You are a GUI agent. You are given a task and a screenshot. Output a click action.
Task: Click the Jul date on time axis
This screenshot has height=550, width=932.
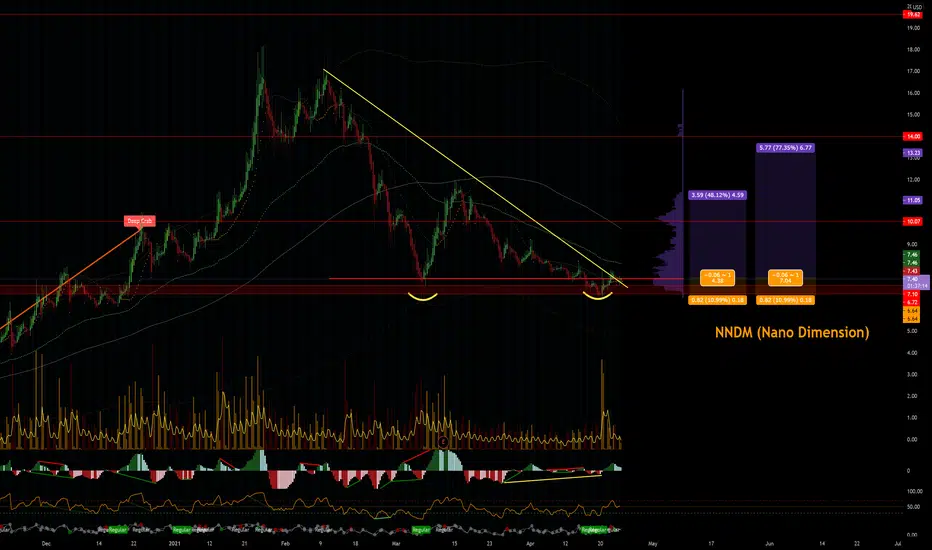tap(898, 543)
